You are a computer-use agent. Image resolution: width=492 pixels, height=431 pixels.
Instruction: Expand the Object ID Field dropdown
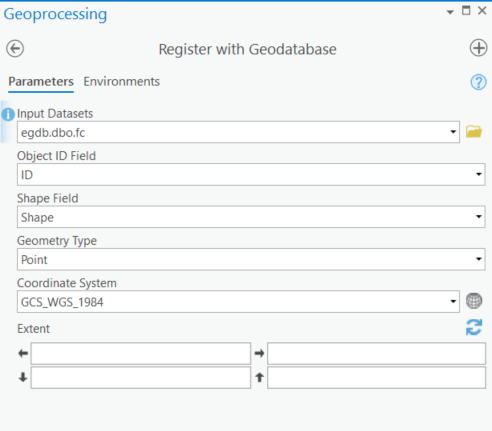point(478,174)
